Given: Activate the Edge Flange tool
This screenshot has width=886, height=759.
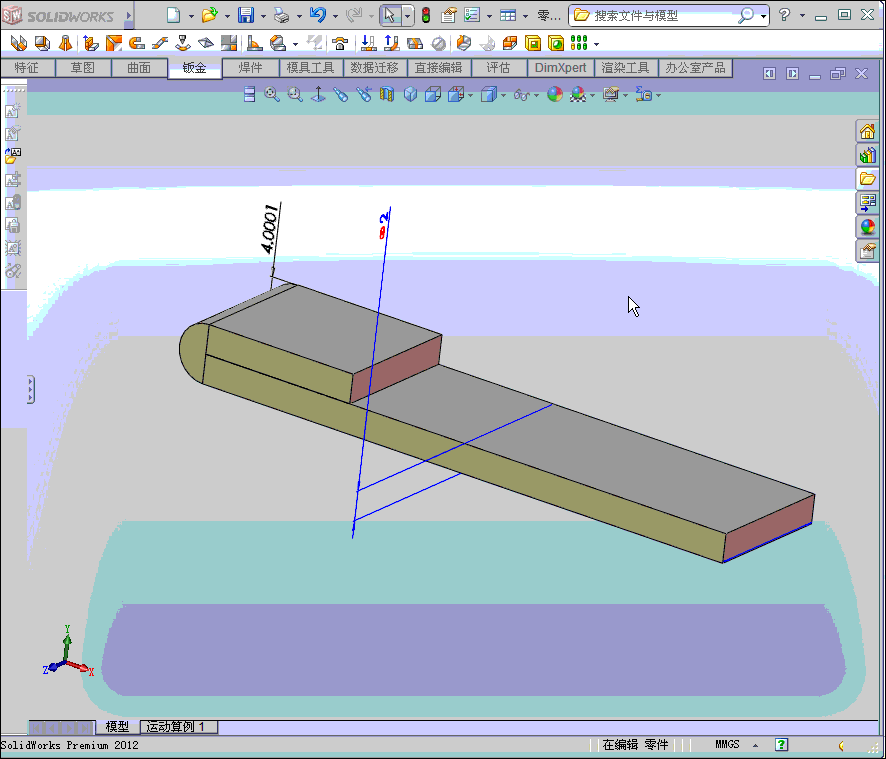Looking at the screenshot, I should (90, 43).
